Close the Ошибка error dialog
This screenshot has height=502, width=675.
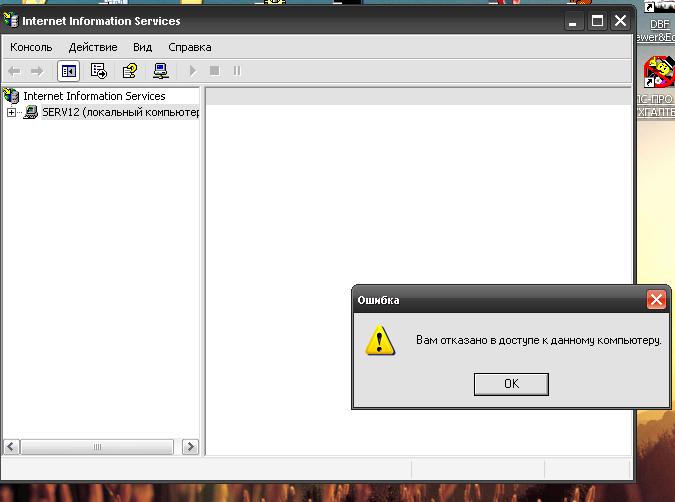click(656, 300)
